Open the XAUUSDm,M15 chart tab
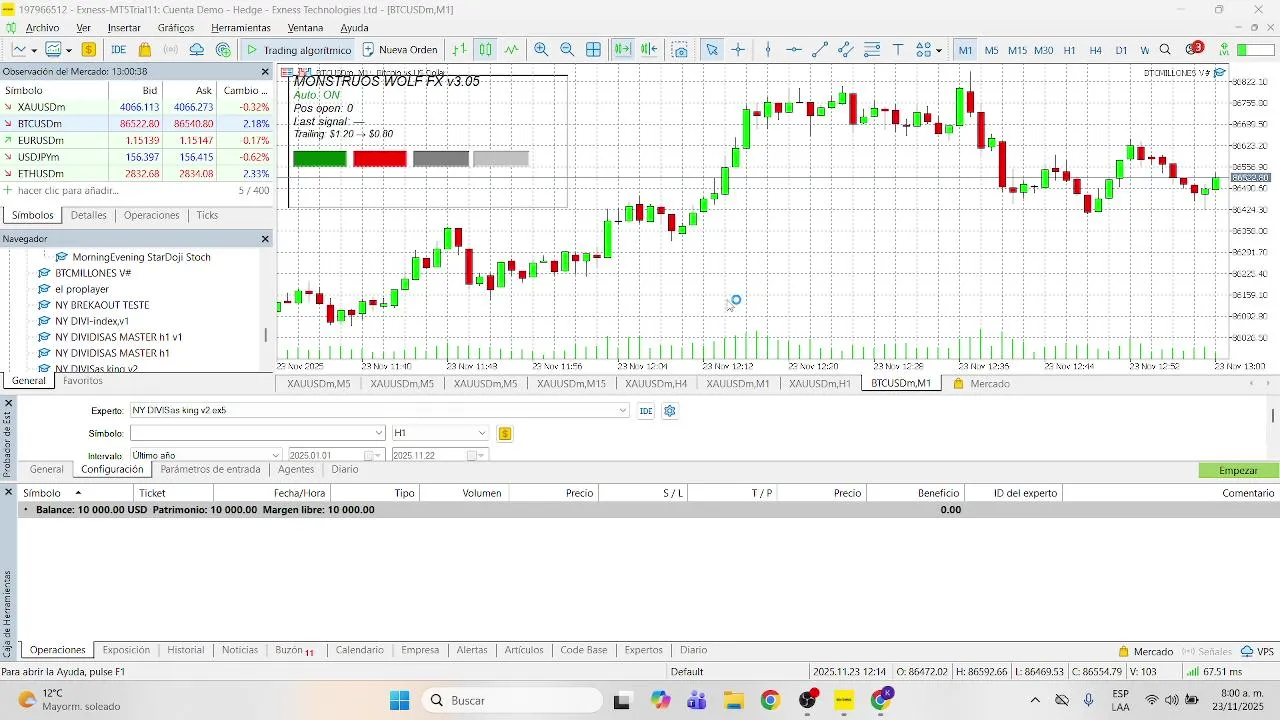 pyautogui.click(x=571, y=383)
